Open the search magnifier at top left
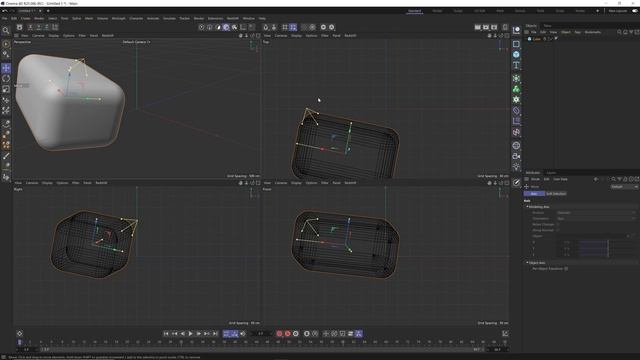Viewport: 640px width, 360px height. pos(6,31)
